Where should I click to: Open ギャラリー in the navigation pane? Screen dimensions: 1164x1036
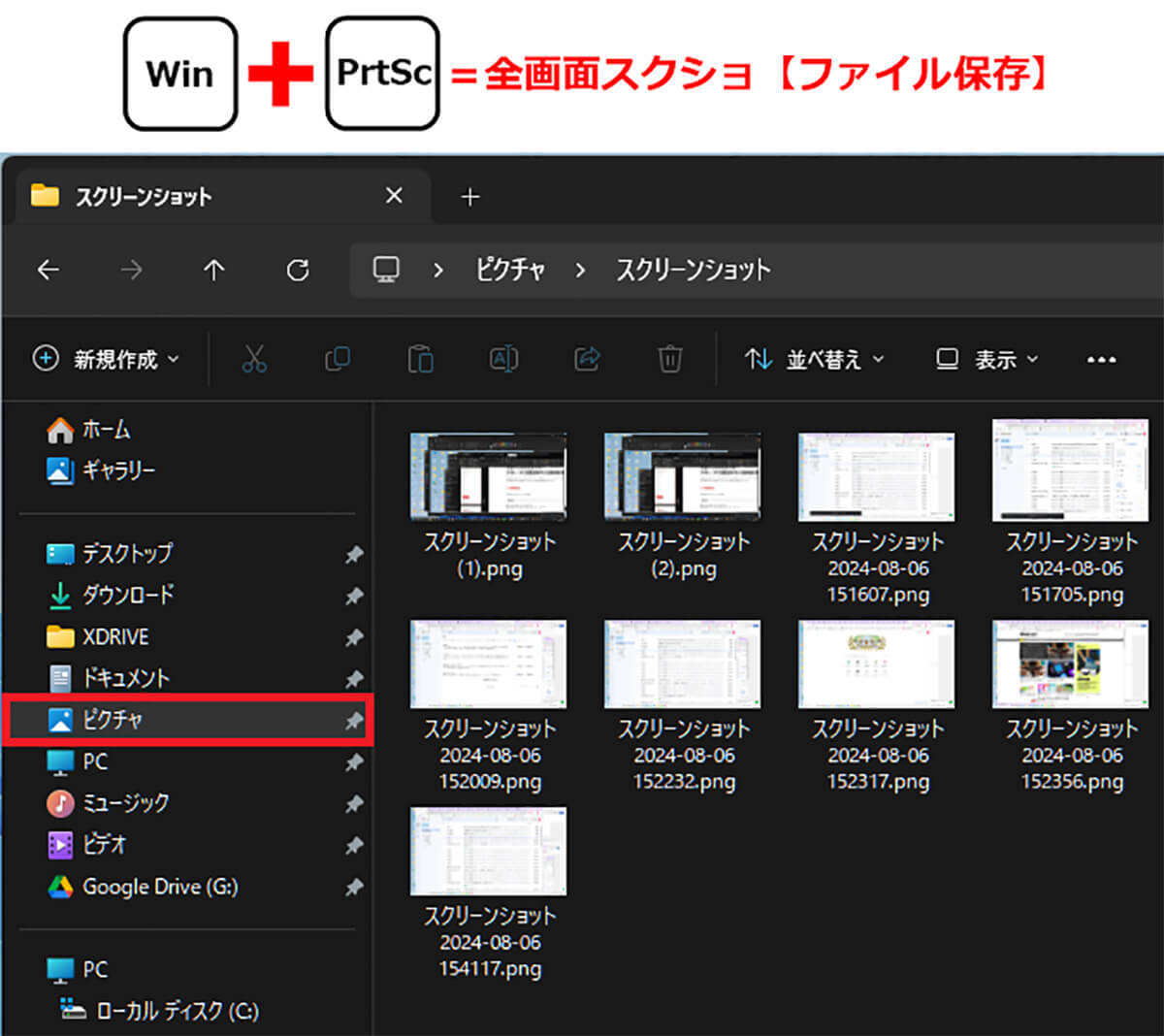click(x=101, y=470)
